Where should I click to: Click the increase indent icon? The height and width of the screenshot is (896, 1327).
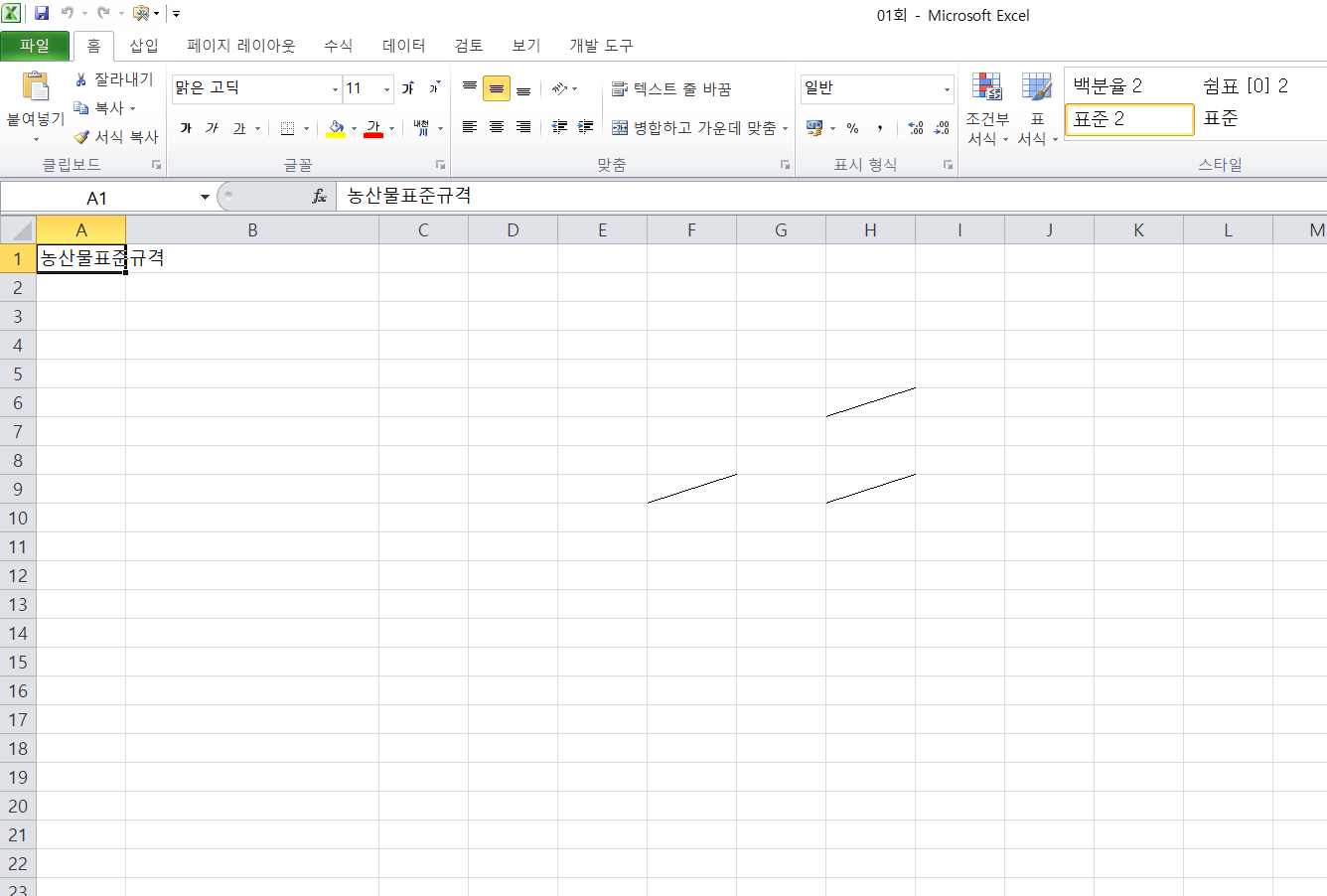pyautogui.click(x=586, y=127)
